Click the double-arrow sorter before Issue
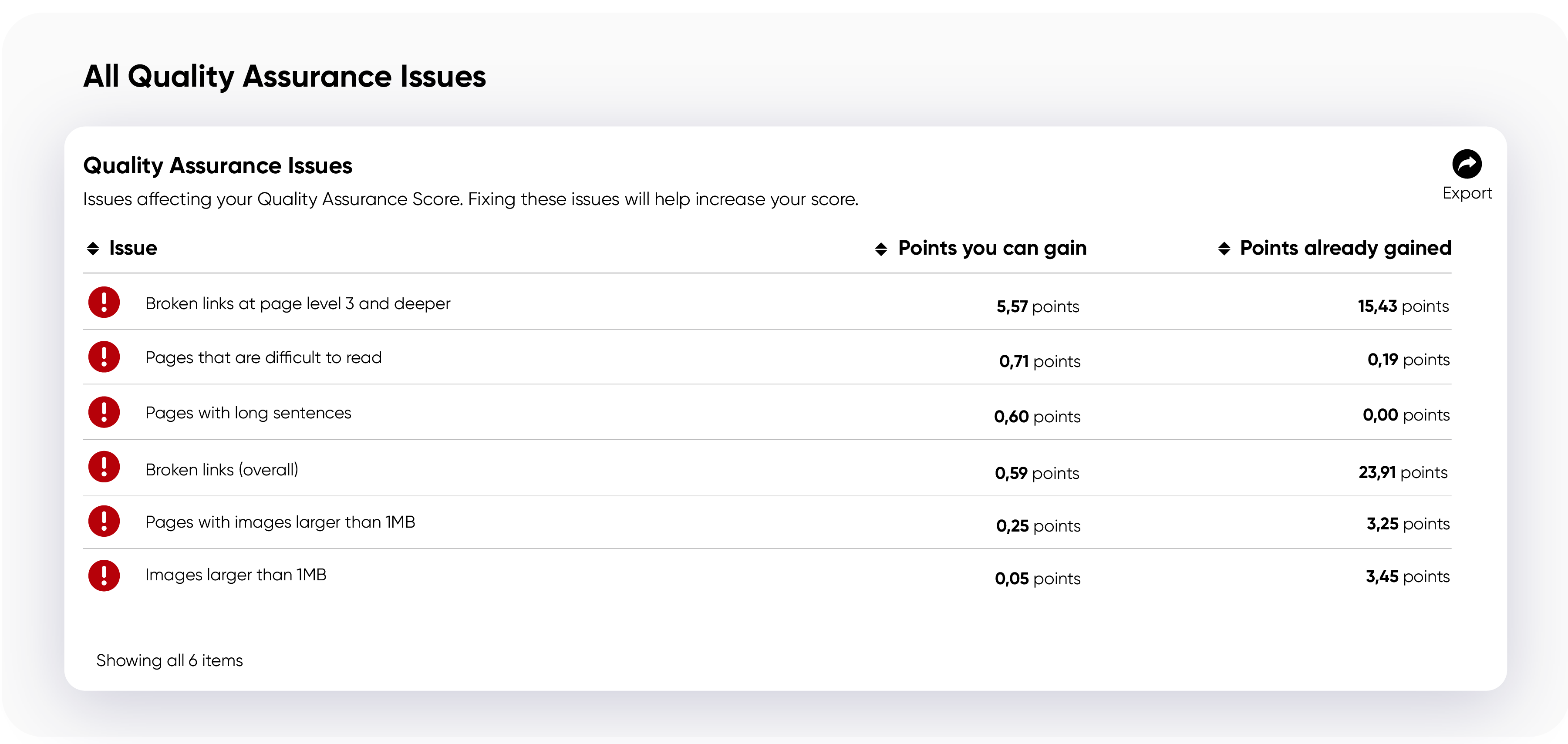Screen dimensions: 1568x744 (x=93, y=248)
